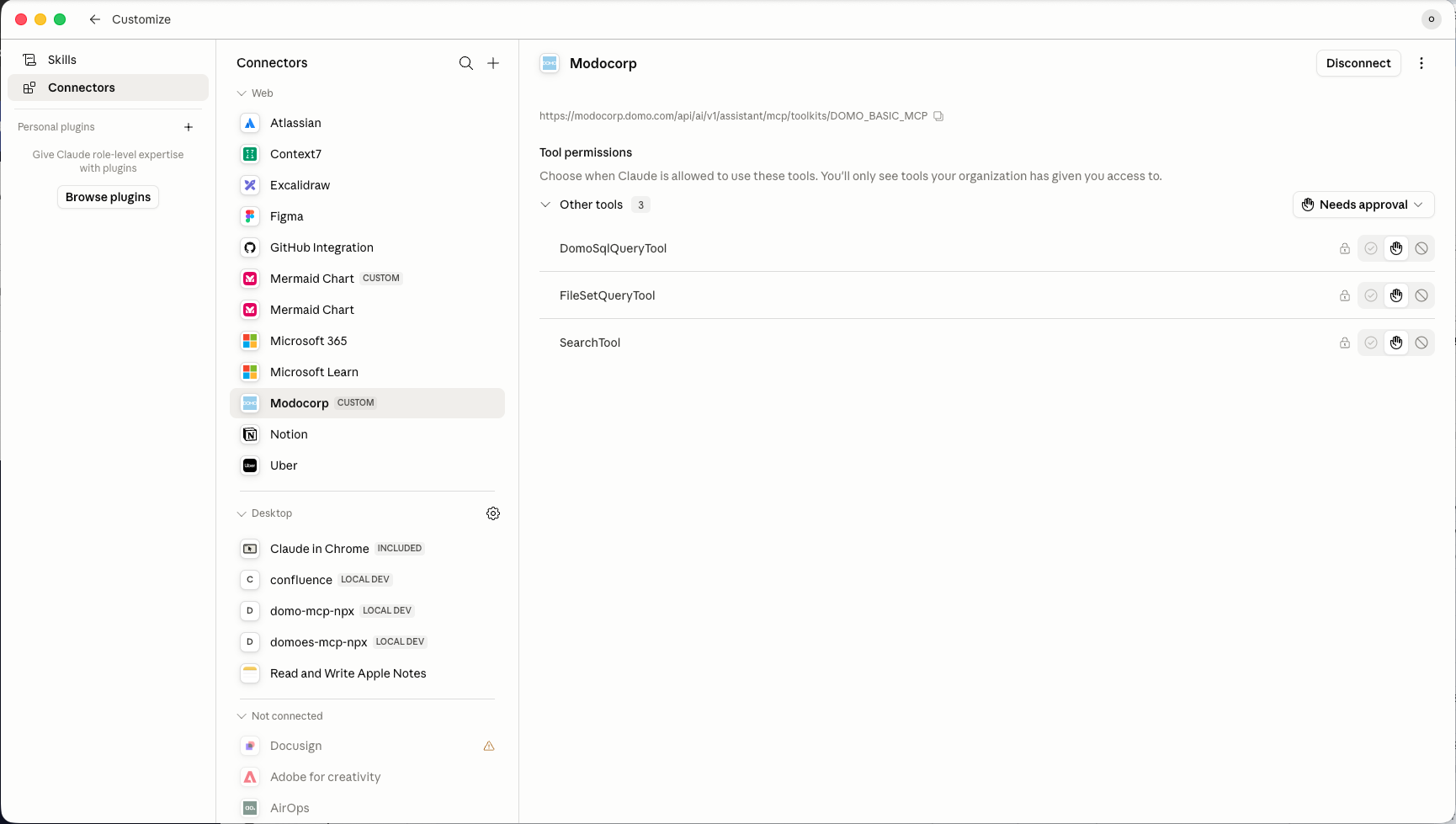Screen dimensions: 1456x824
Task: Select the AirOps connector
Action: tap(367, 808)
